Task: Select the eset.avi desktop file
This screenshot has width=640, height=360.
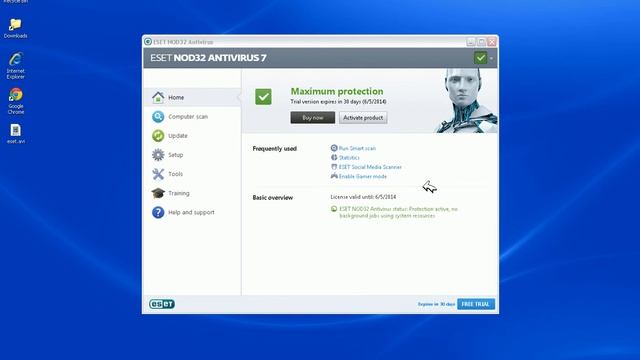Action: (16, 134)
